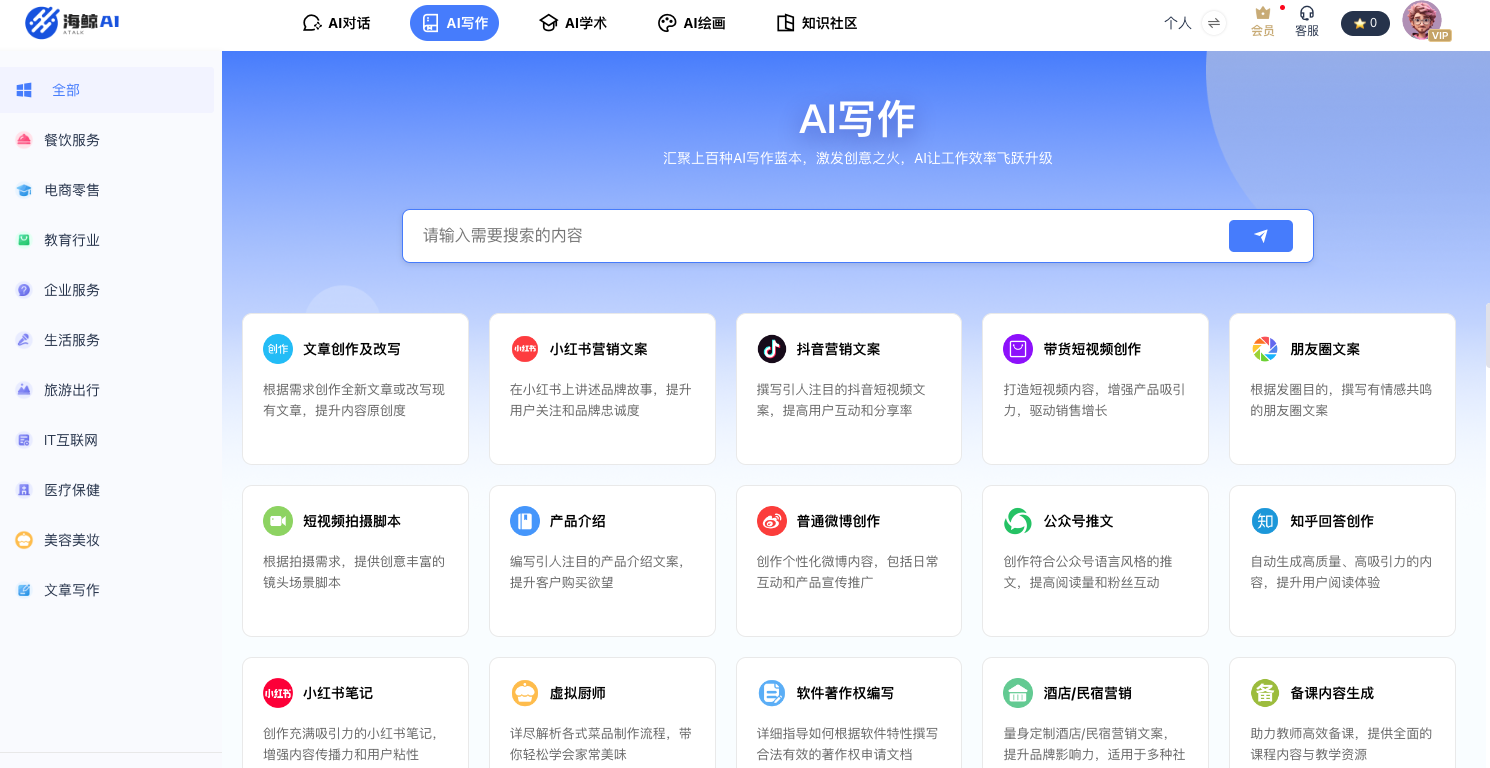1490x768 pixels.
Task: Select 企业服务 category
Action: (x=107, y=290)
